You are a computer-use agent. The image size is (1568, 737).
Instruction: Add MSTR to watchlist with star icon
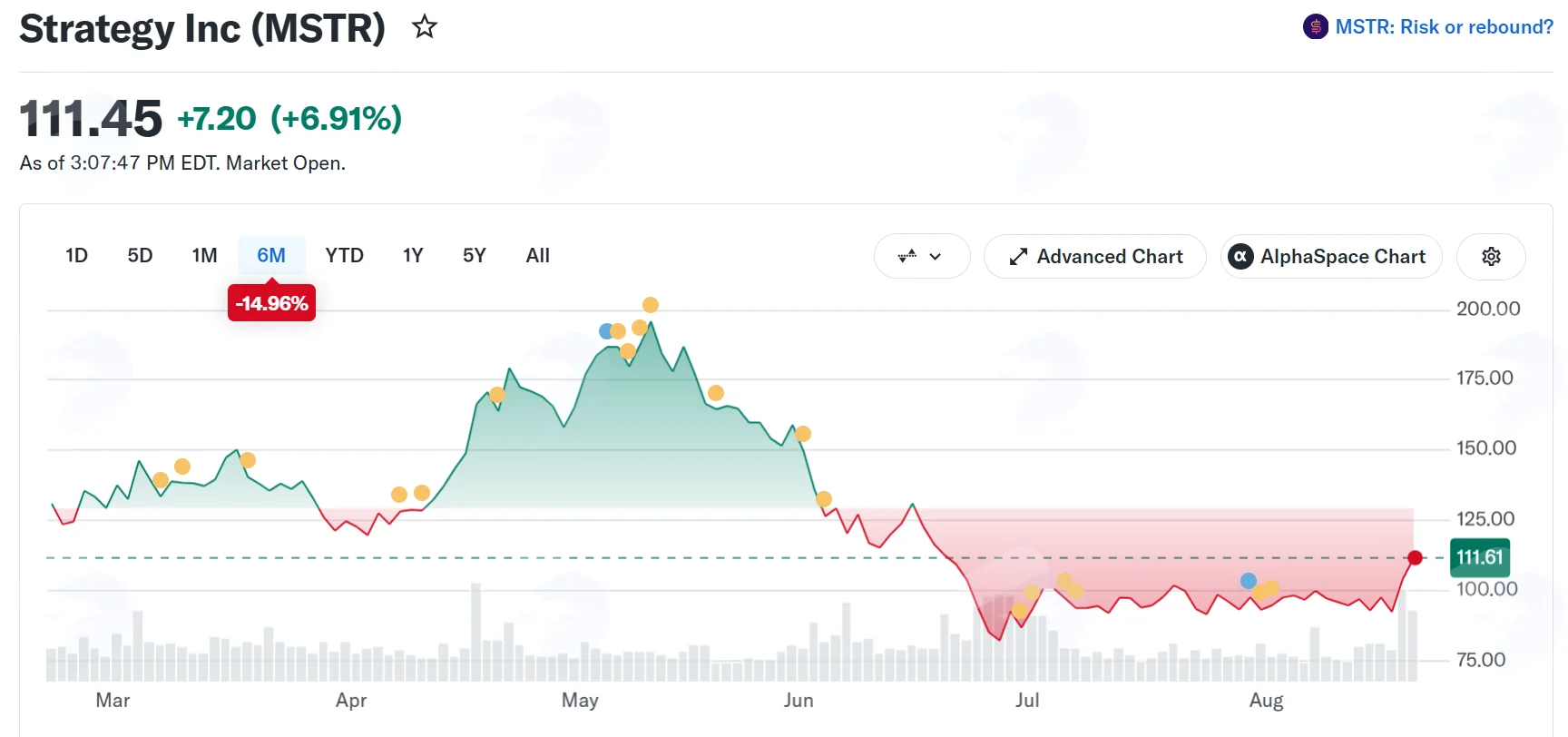tap(425, 27)
